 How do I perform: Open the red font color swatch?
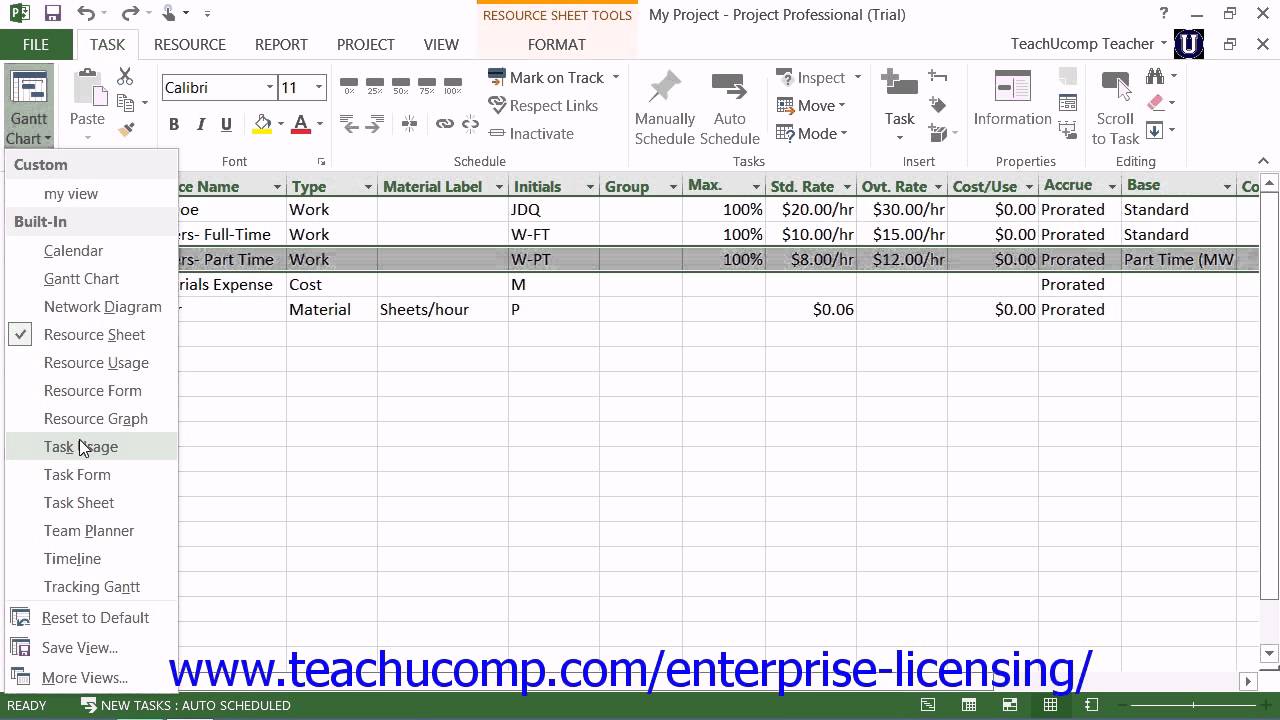pos(300,124)
